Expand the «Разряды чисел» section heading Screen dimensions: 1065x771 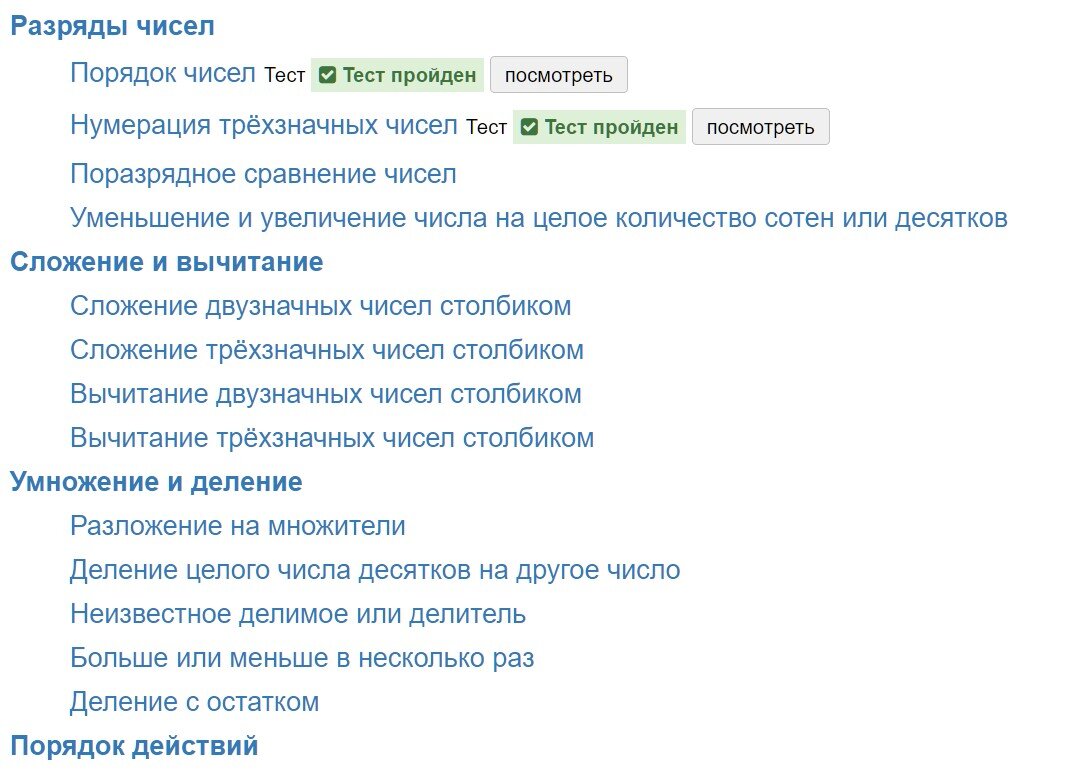[113, 25]
